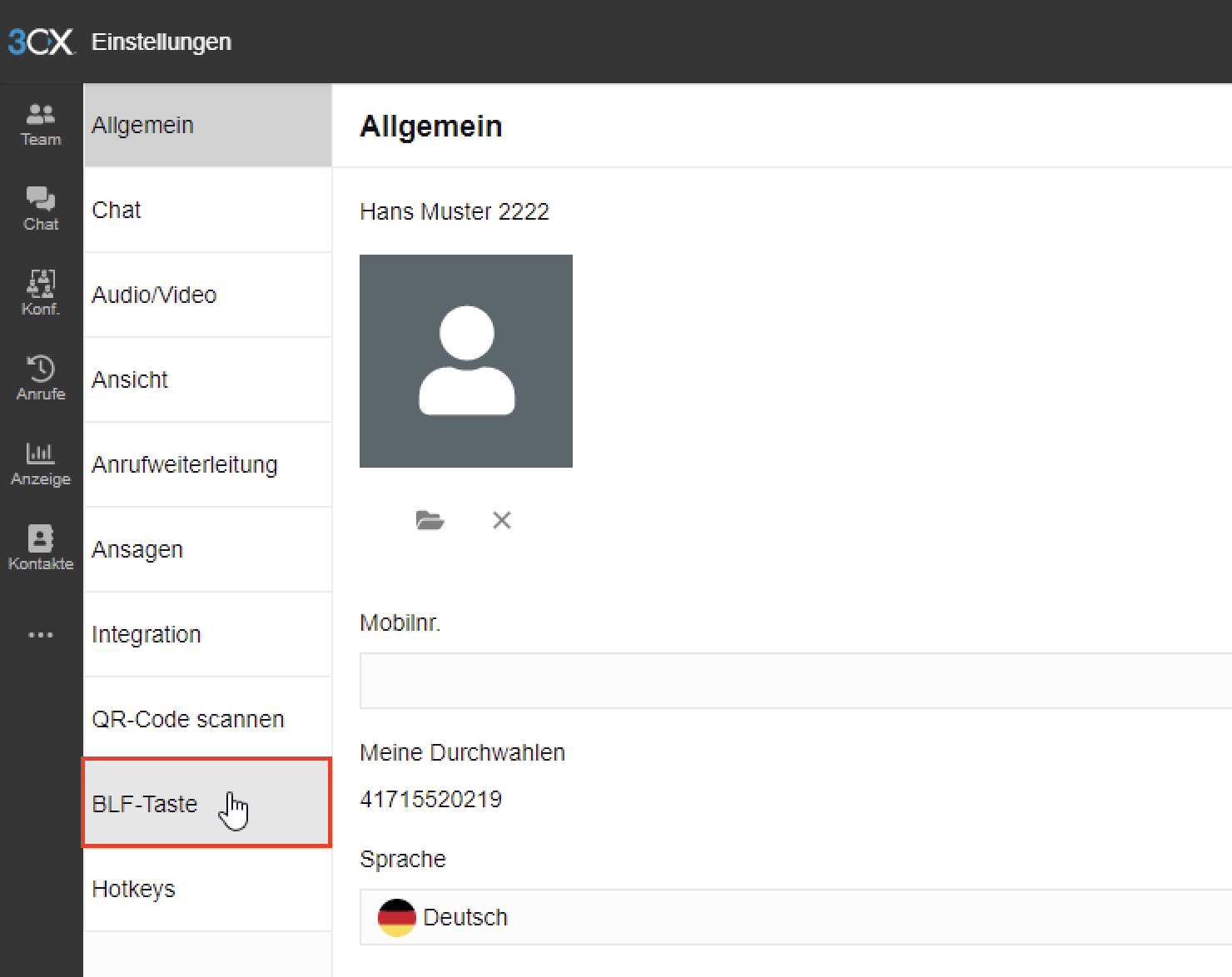Remove profile picture with X icon
The height and width of the screenshot is (977, 1232).
[501, 521]
